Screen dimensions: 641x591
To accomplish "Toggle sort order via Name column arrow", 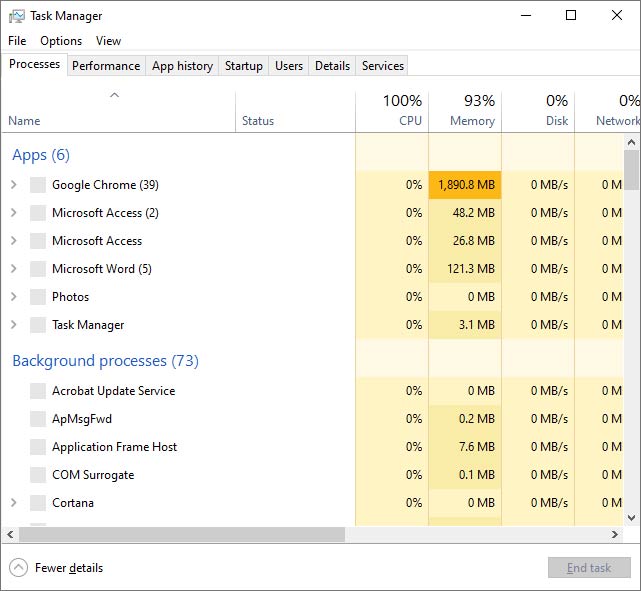I will 114,95.
